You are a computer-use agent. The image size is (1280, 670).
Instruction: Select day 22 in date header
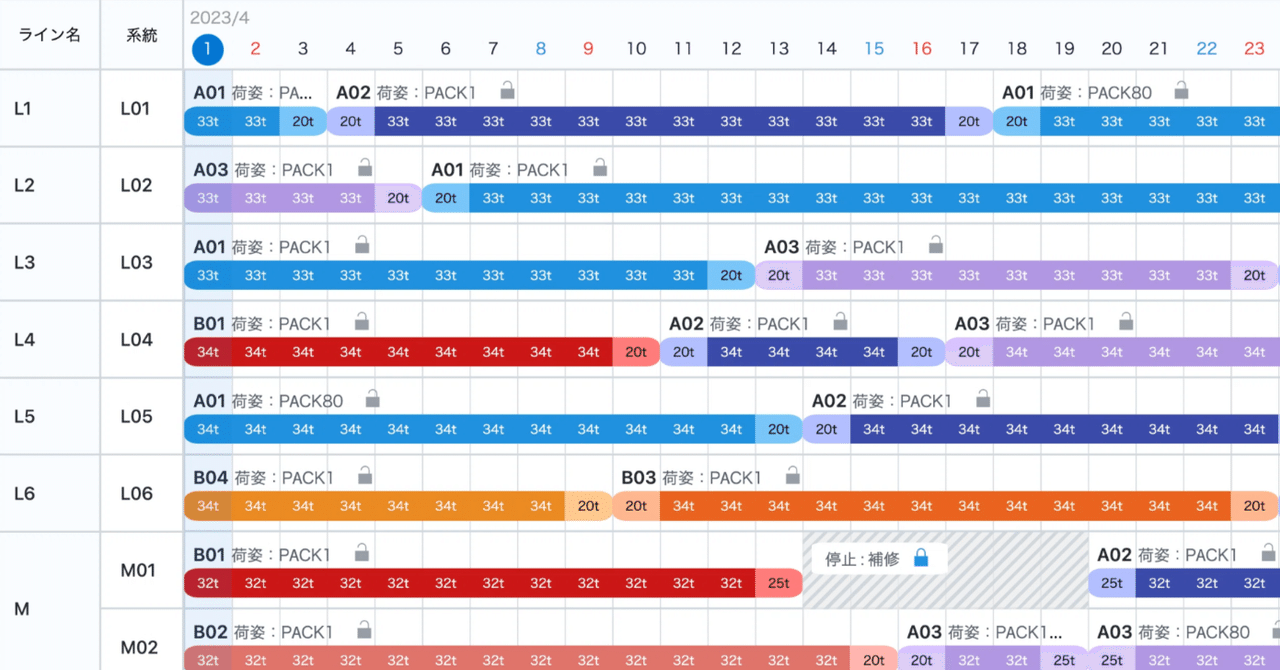1207,49
